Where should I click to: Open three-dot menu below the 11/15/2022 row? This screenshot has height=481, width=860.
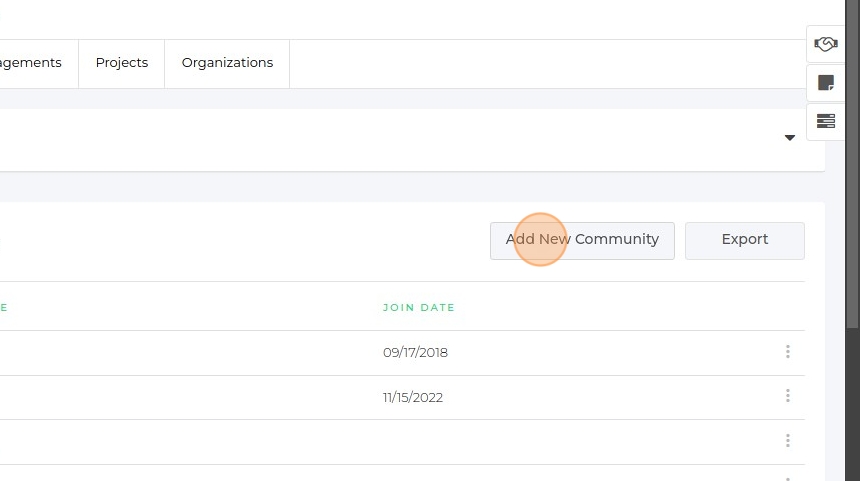click(788, 441)
